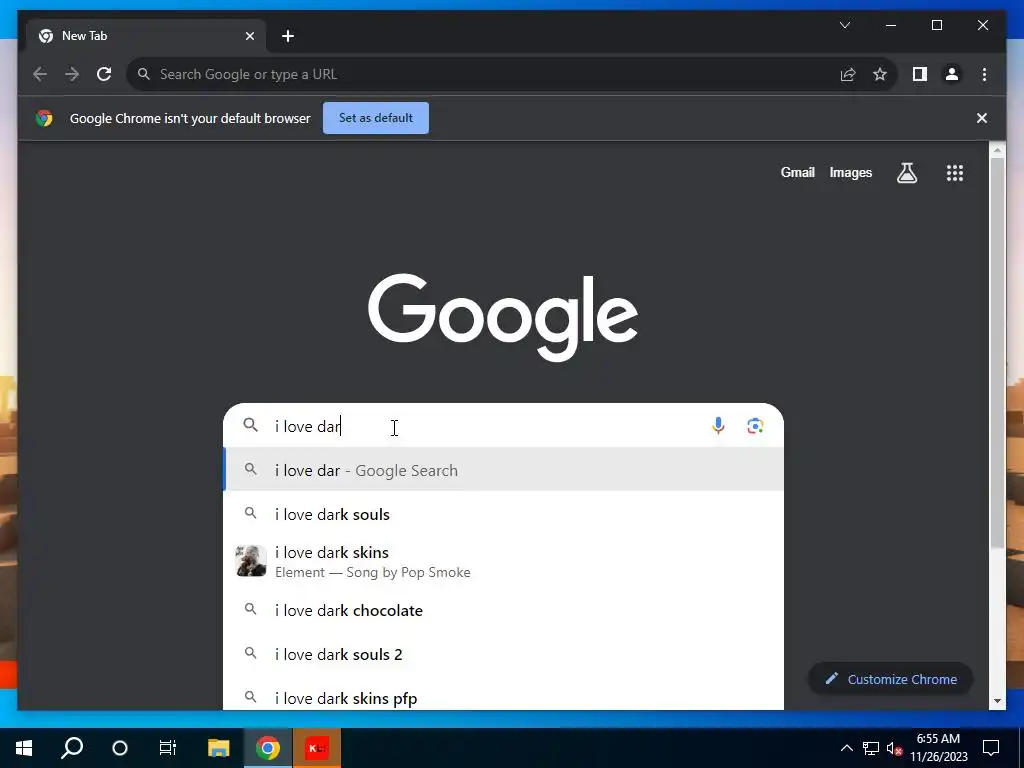Image resolution: width=1024 pixels, height=768 pixels.
Task: Bookmark this tab with the star icon
Action: [880, 74]
